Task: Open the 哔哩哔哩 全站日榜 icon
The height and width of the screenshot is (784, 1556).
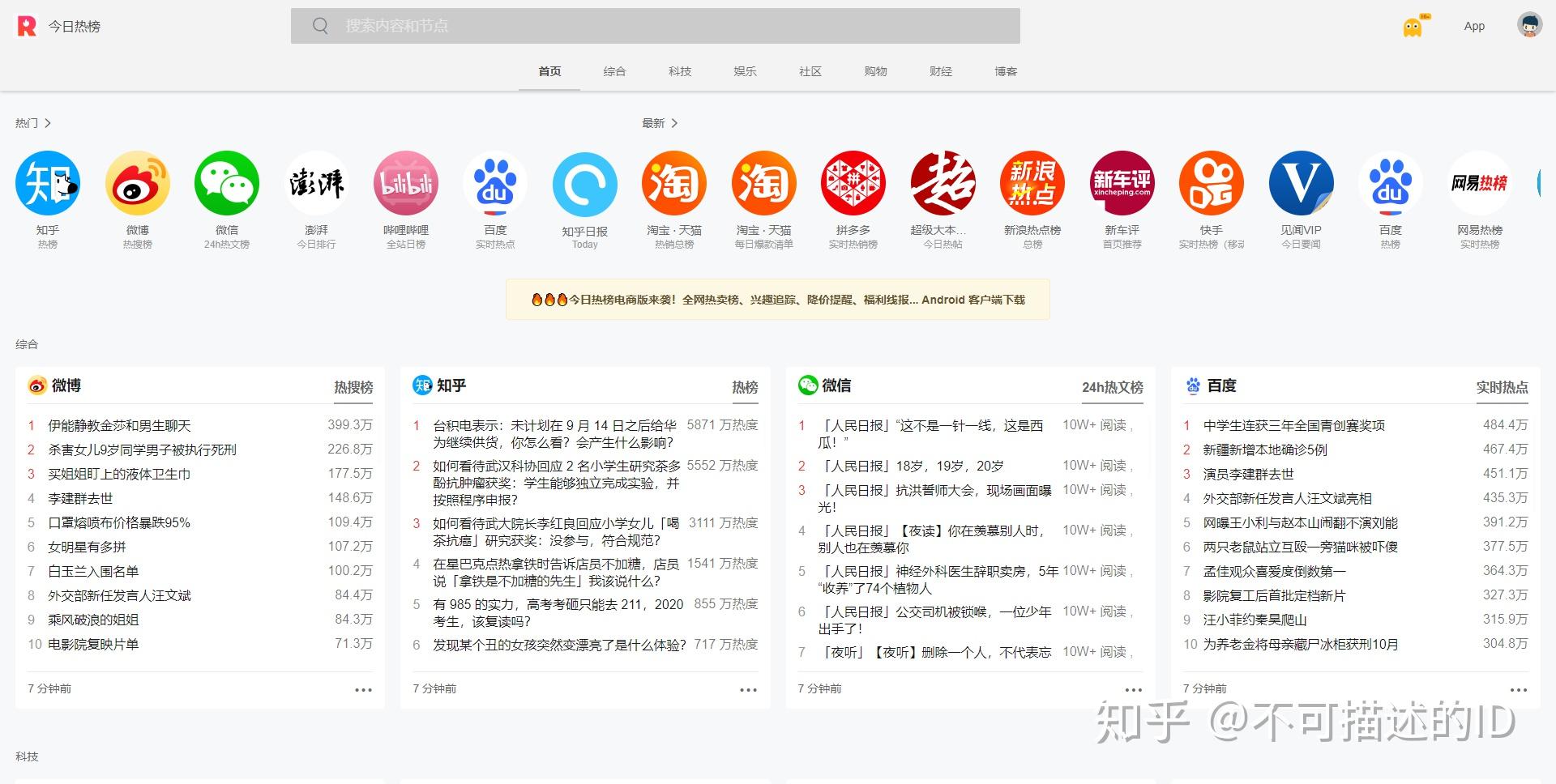Action: coord(406,183)
